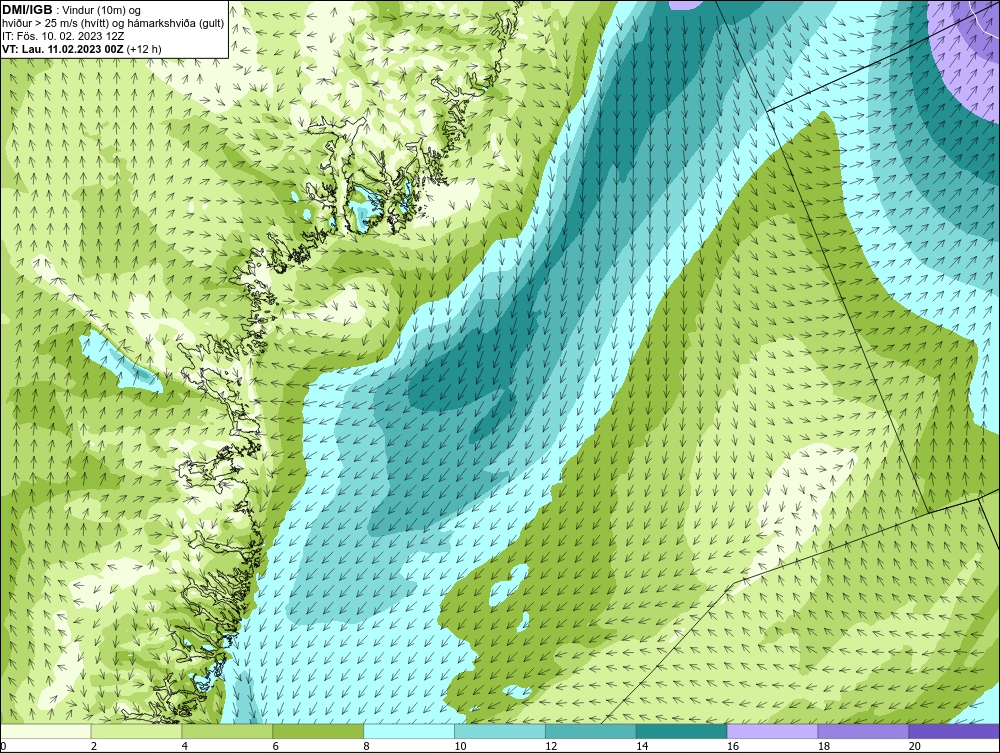Click the 'Vindur (10m) og' caption text

point(102,10)
